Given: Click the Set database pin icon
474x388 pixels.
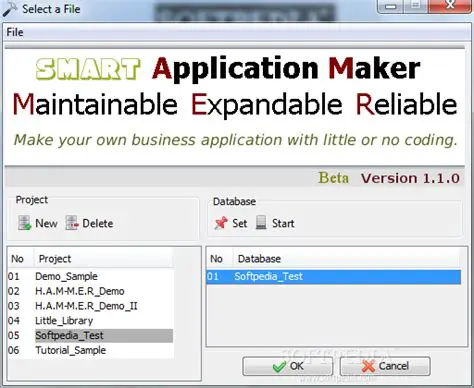Looking at the screenshot, I should 221,223.
